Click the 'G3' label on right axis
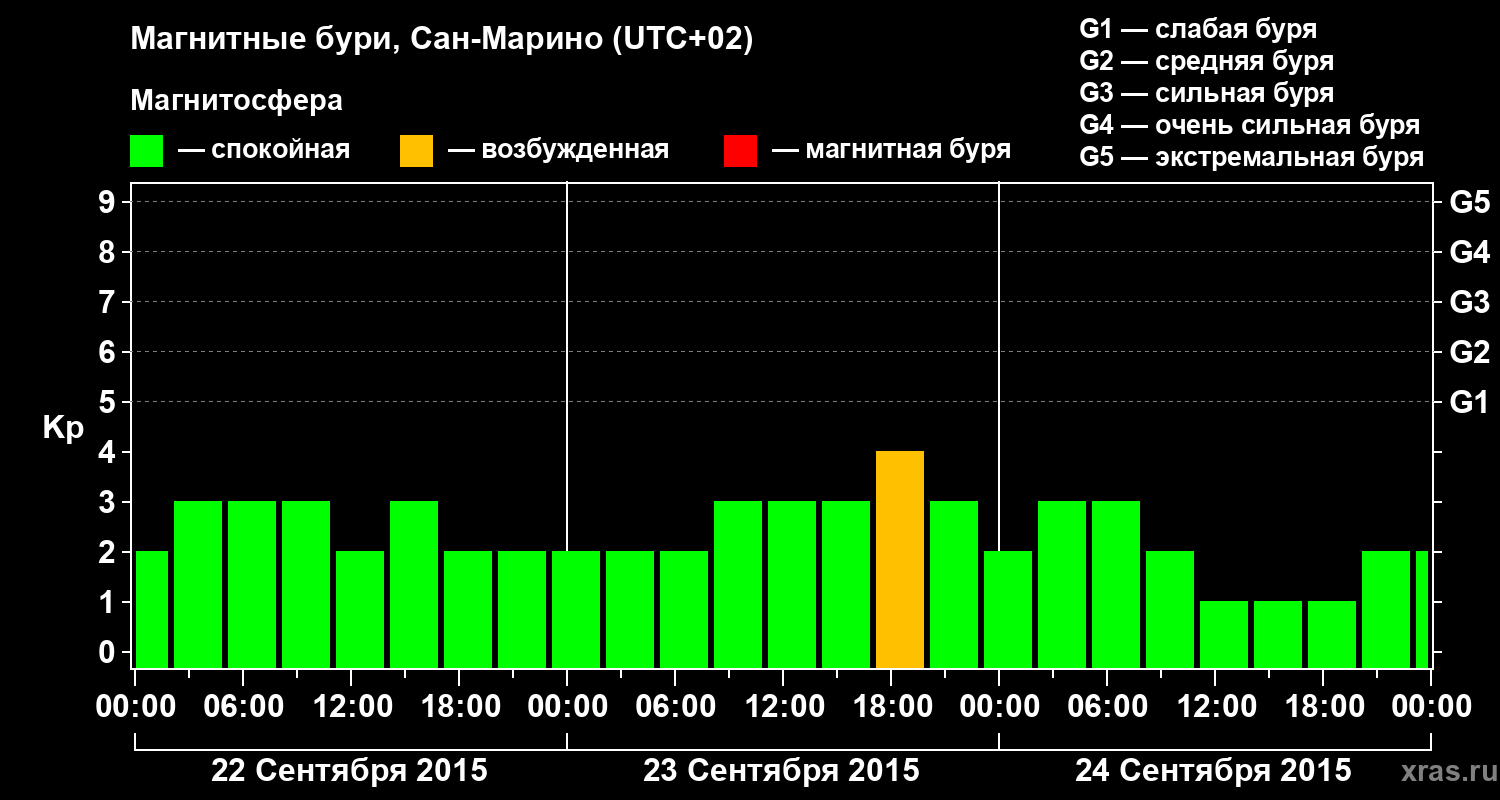 1469,302
